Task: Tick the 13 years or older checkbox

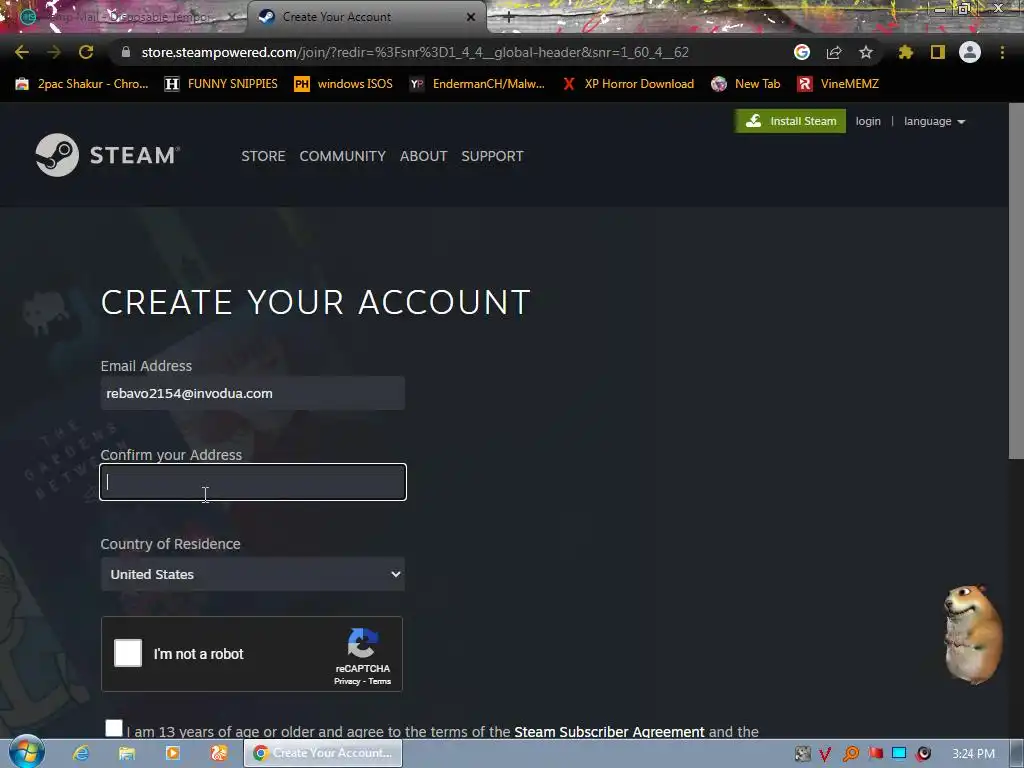Action: tap(114, 728)
